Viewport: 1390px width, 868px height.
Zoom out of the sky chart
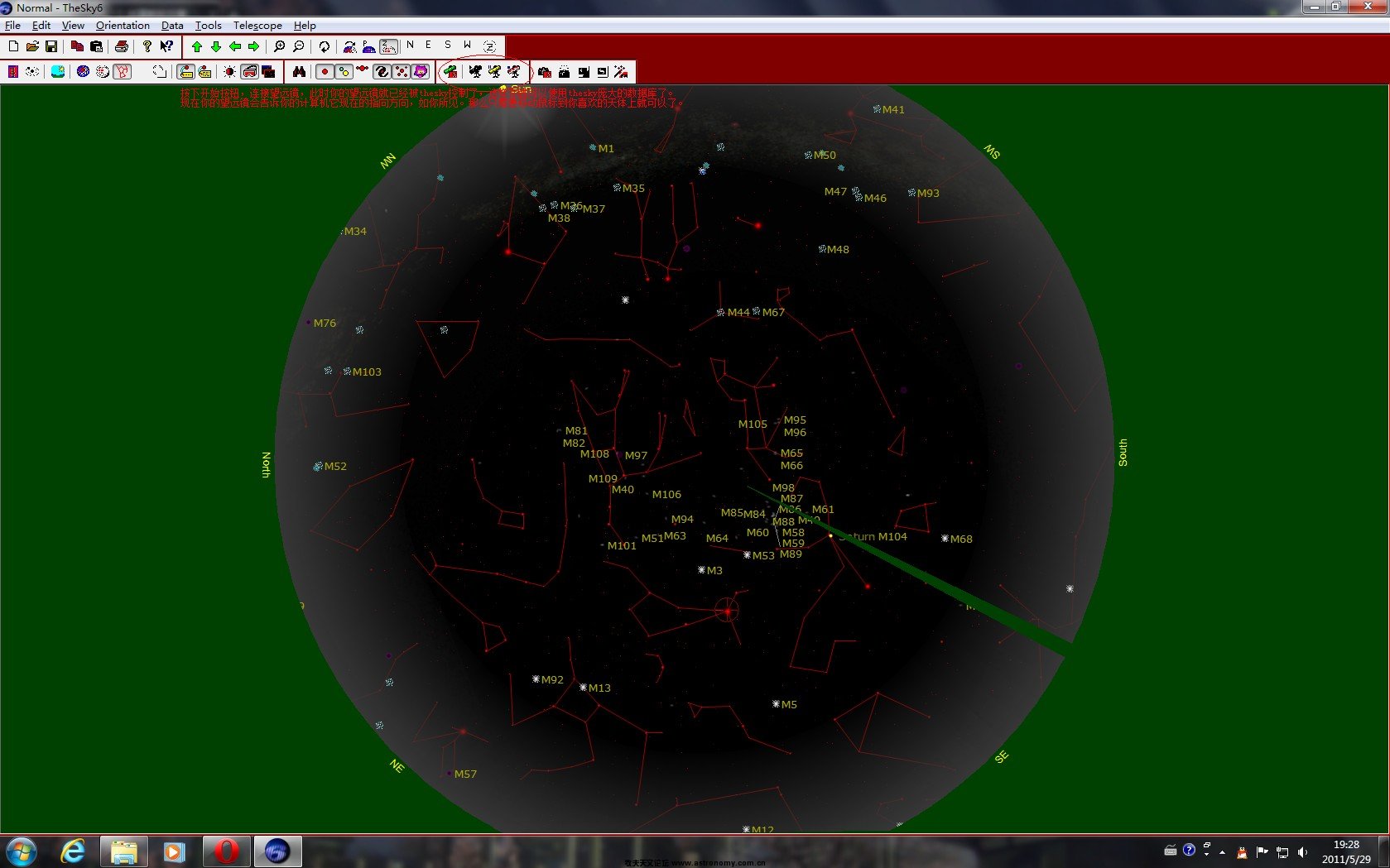click(x=299, y=47)
